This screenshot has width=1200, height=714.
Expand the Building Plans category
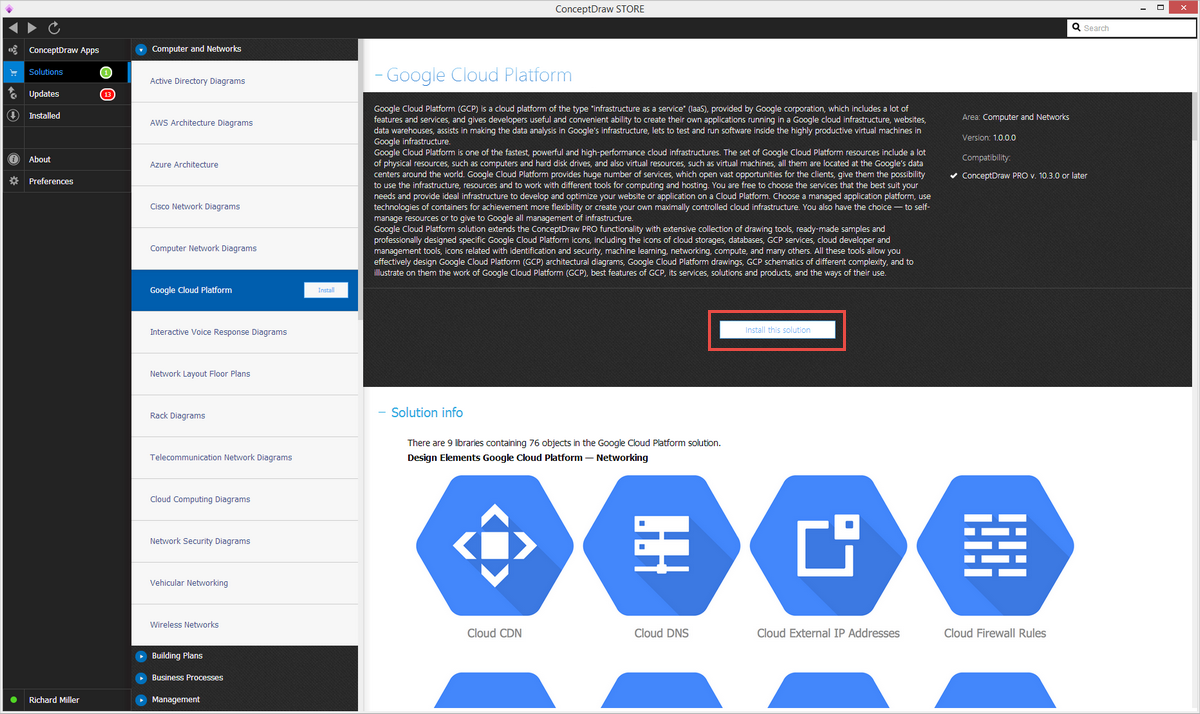pos(141,656)
